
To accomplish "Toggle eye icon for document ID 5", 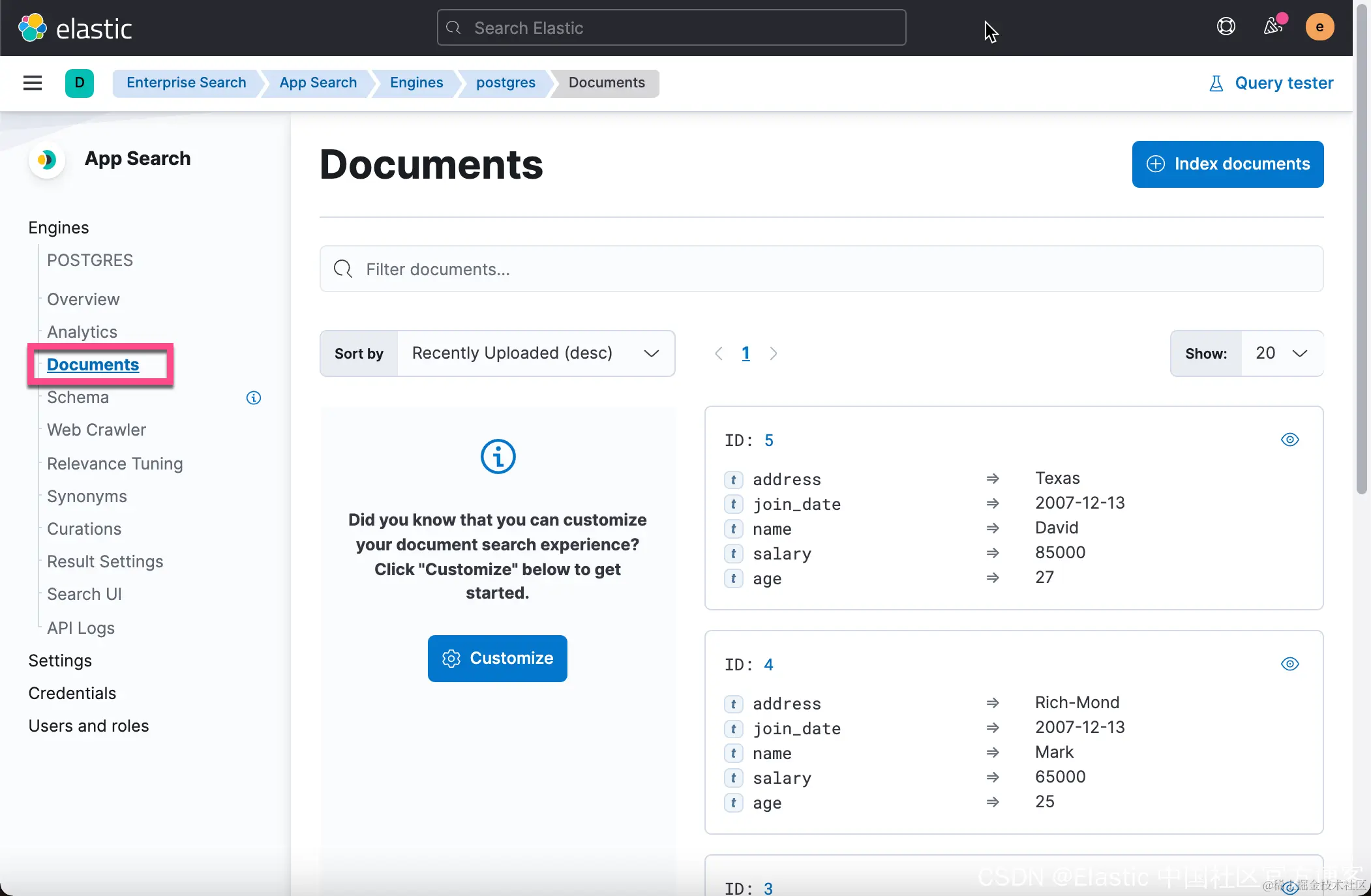I will (1289, 440).
